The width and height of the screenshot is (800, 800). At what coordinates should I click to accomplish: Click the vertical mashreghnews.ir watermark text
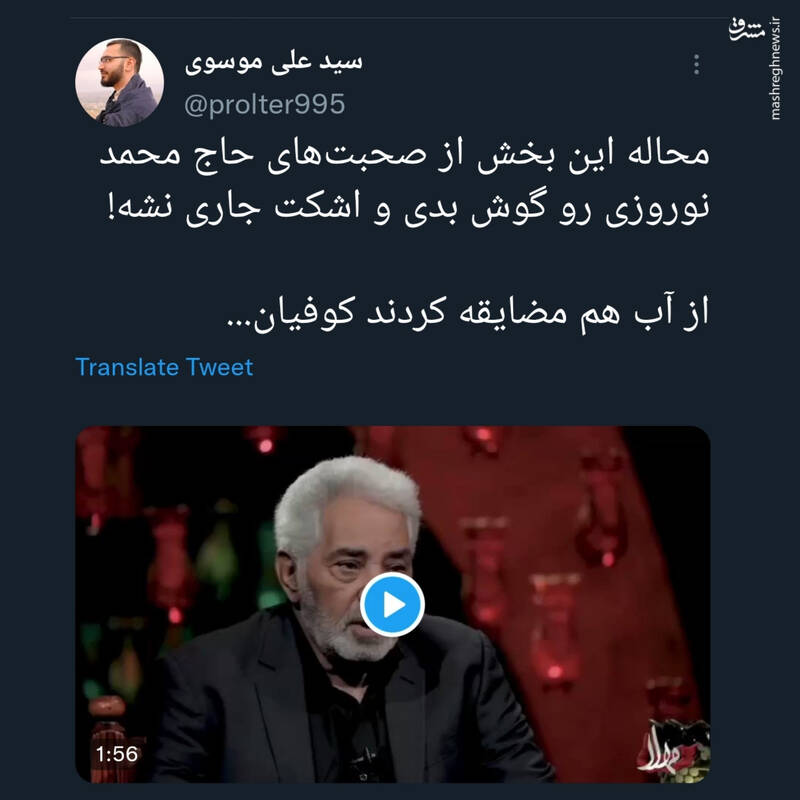point(776,69)
